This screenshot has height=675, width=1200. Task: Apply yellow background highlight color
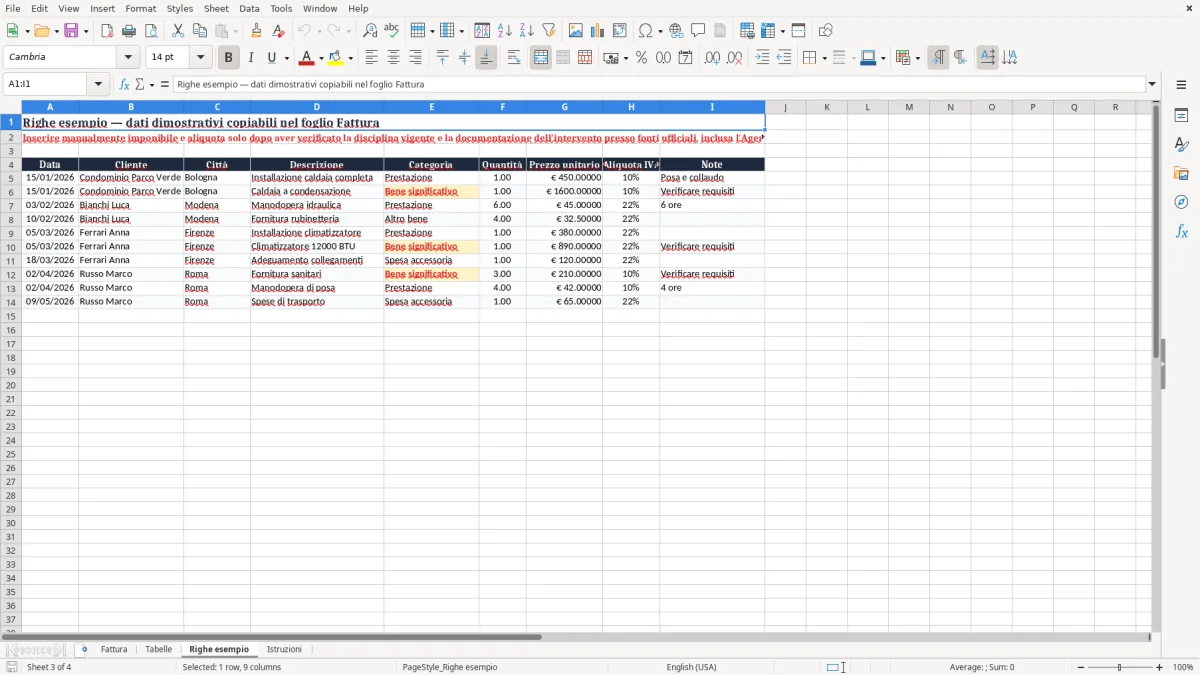(336, 58)
